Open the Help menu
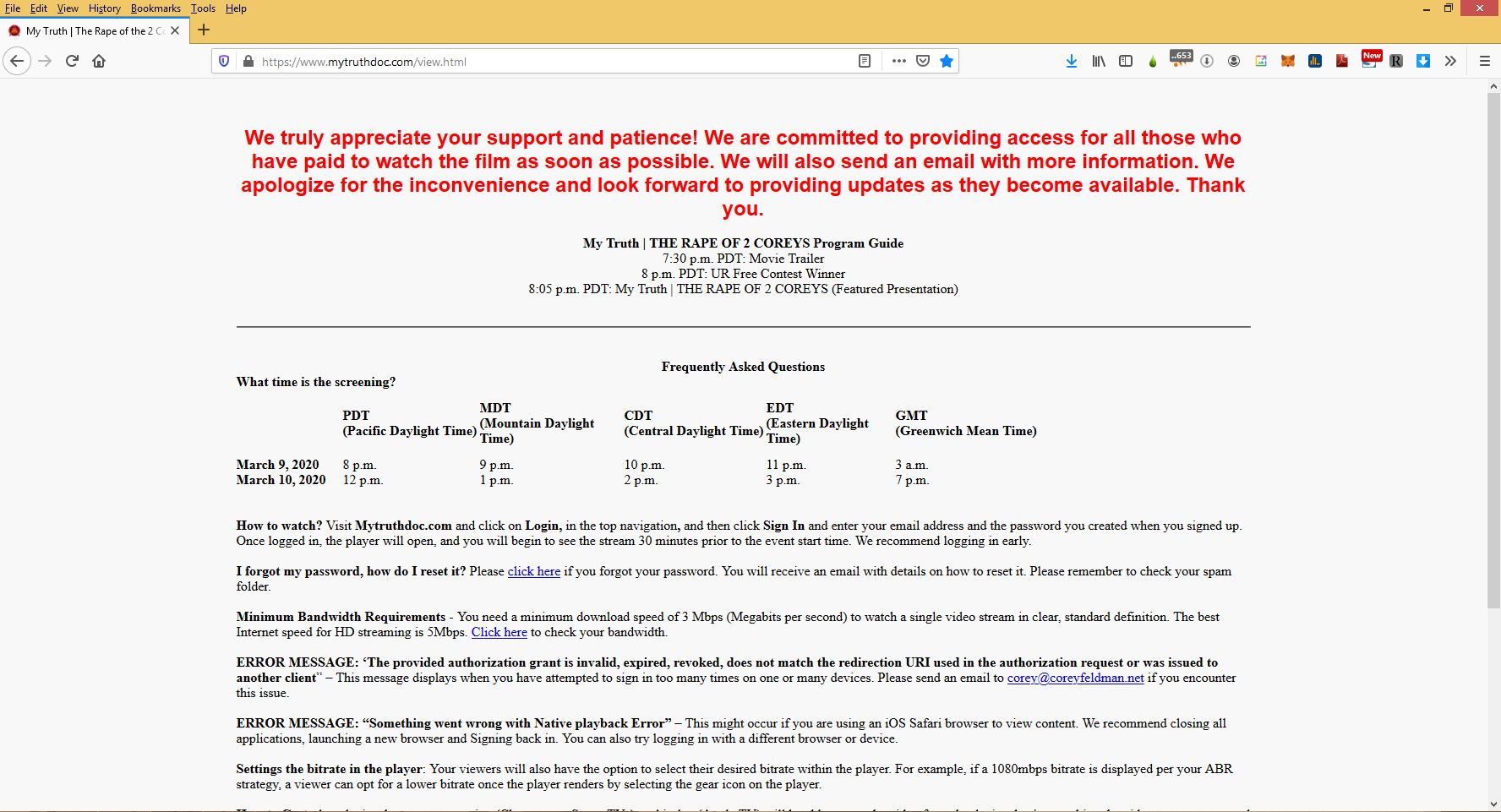This screenshot has height=812, width=1501. pyautogui.click(x=236, y=8)
